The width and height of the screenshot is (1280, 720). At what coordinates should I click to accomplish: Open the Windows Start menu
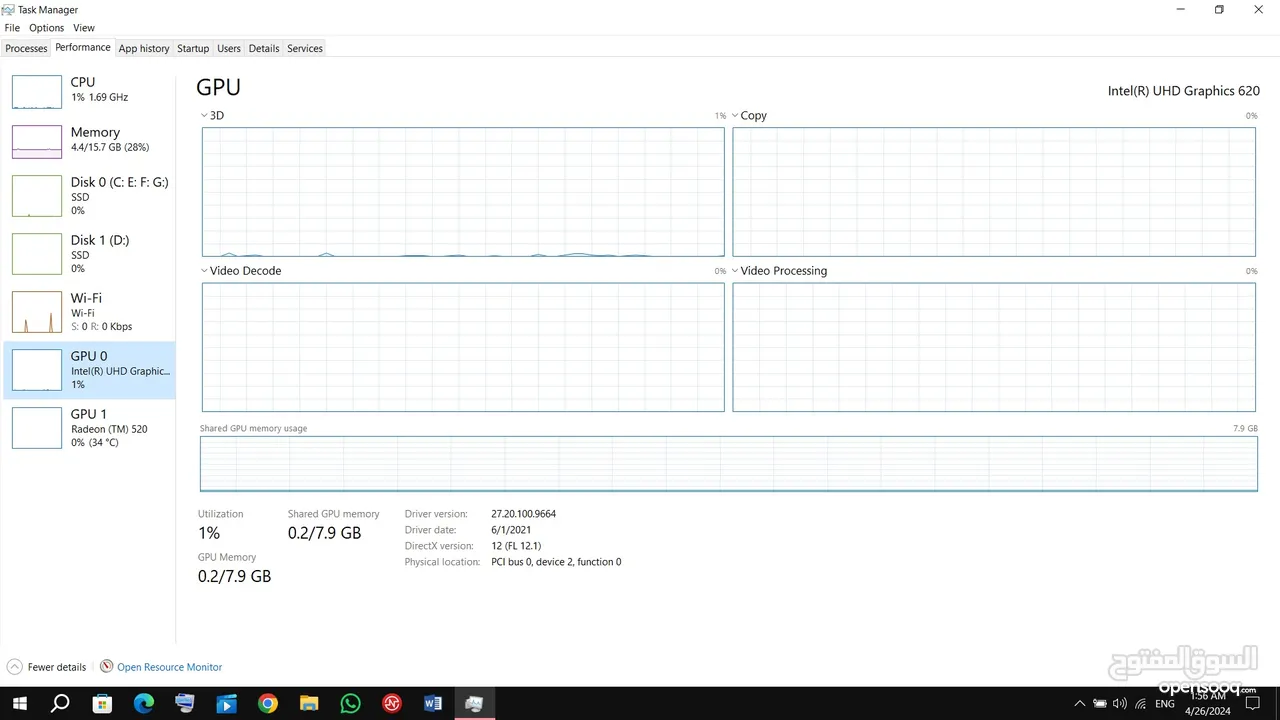[x=19, y=704]
